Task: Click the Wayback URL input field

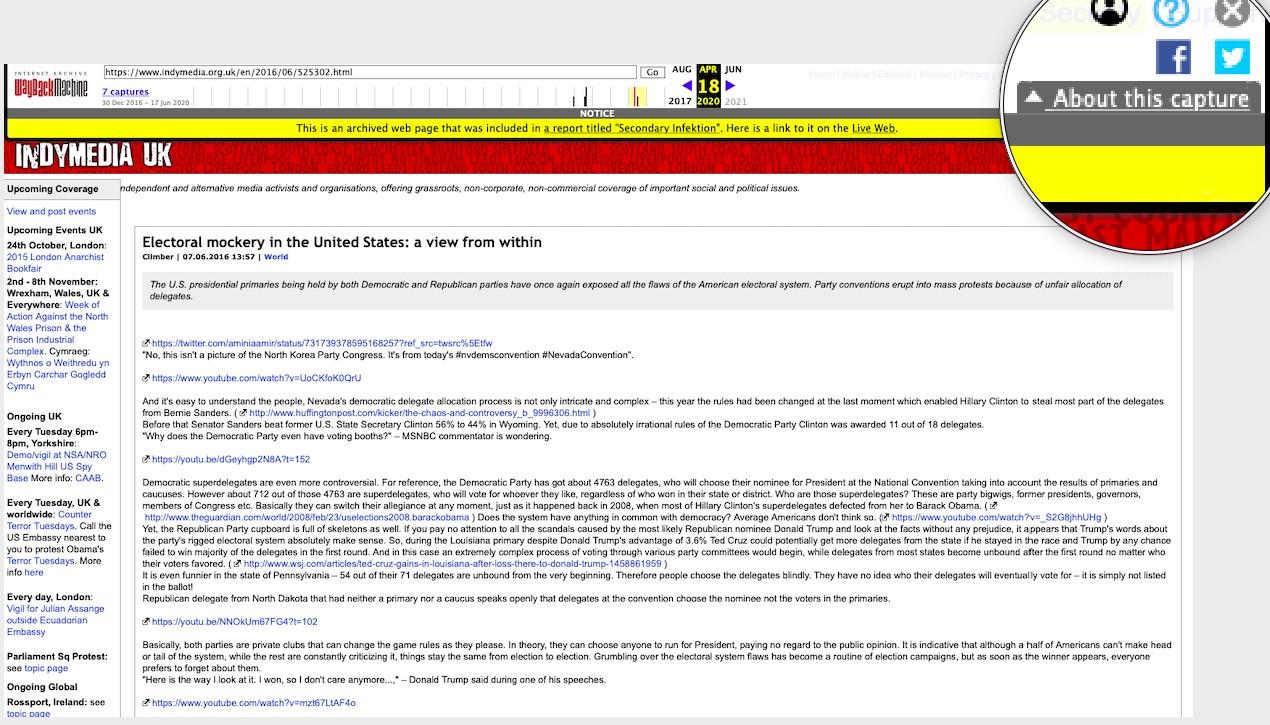Action: coord(369,72)
